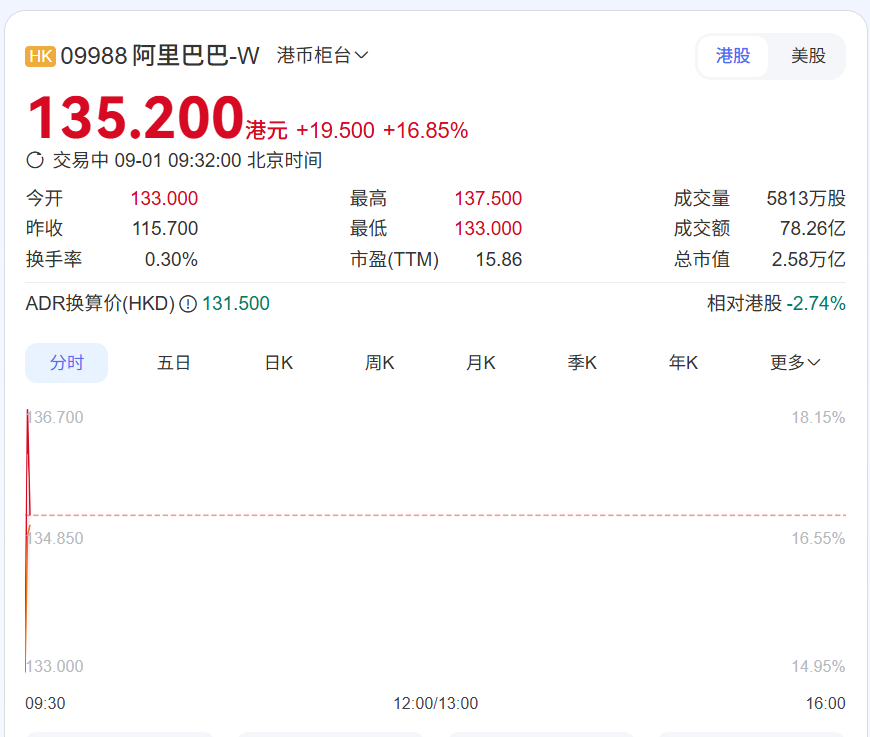
Task: Select the 周K chart tab
Action: pos(380,363)
